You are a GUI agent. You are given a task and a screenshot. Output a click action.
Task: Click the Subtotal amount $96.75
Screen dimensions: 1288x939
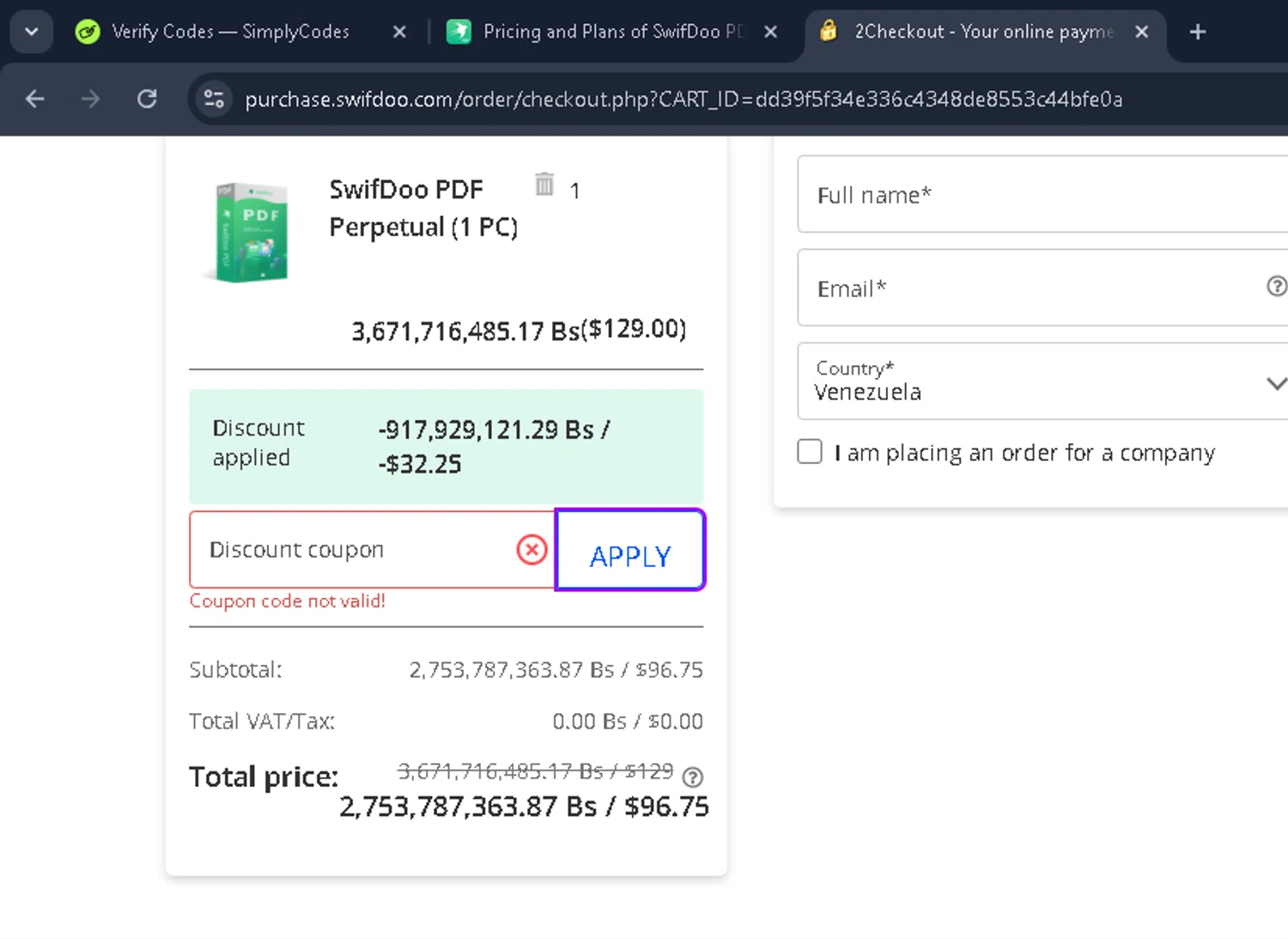point(669,670)
